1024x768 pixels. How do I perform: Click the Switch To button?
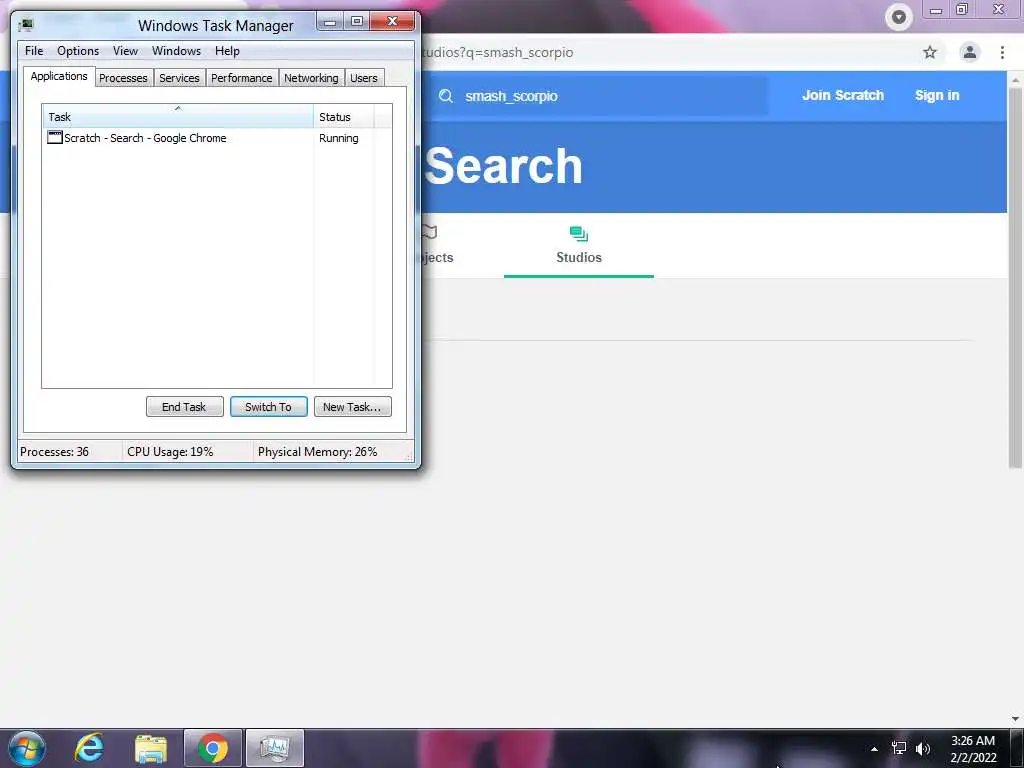[268, 406]
